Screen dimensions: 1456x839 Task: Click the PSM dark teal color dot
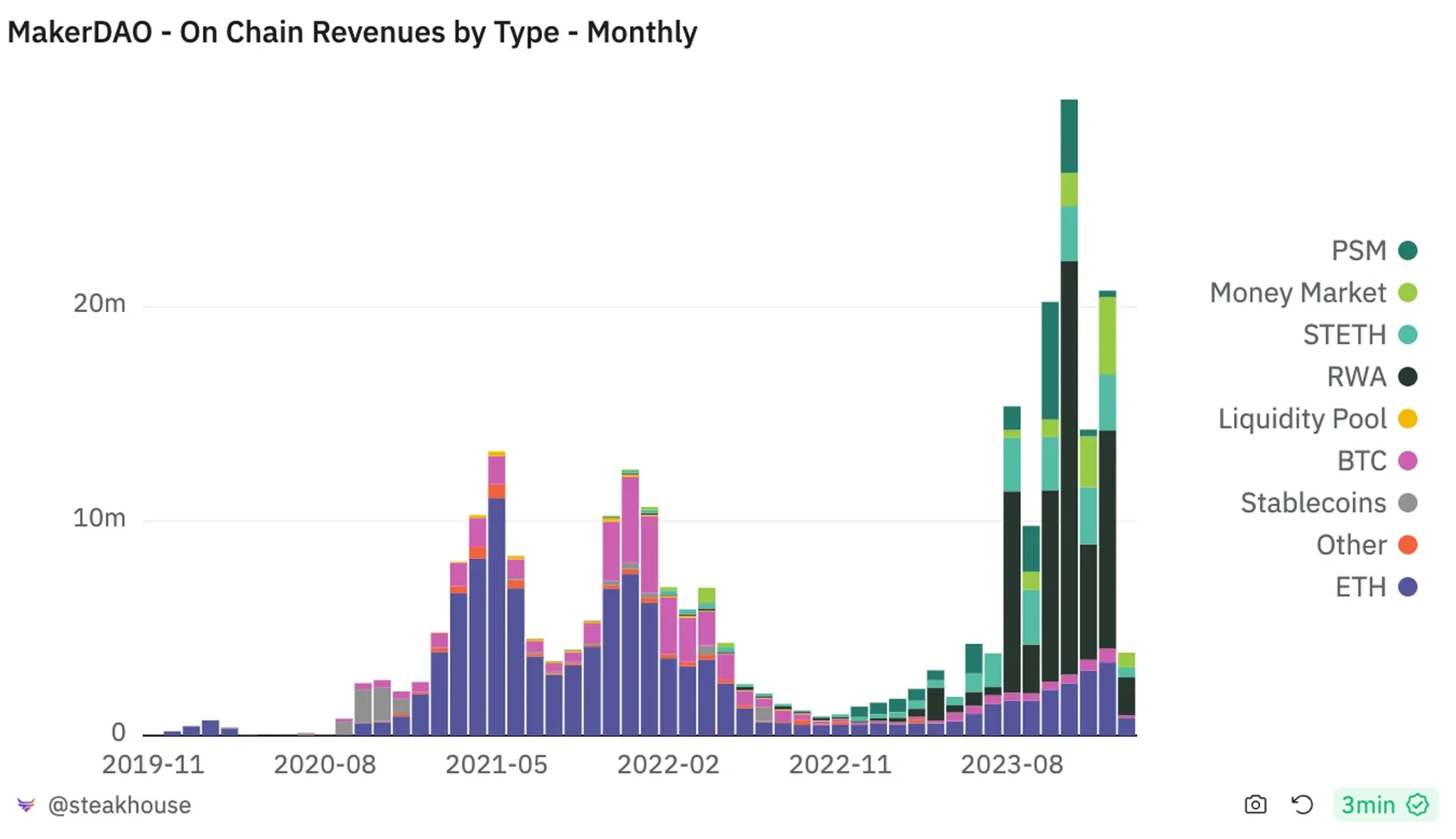(1407, 250)
